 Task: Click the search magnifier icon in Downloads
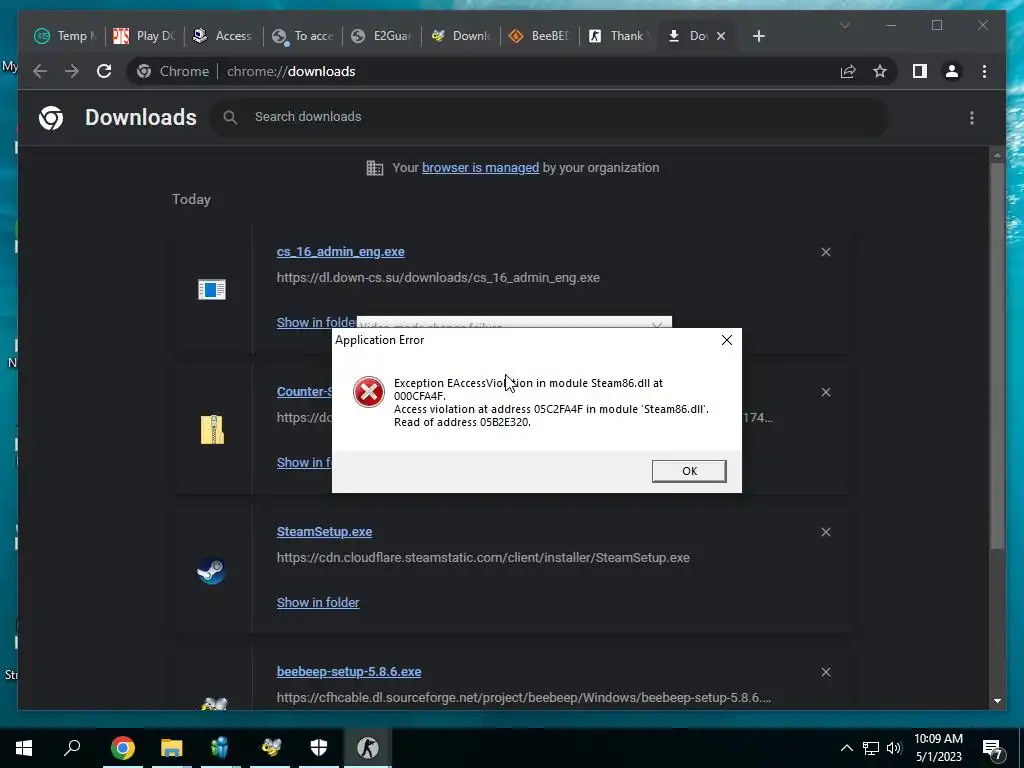(x=230, y=118)
